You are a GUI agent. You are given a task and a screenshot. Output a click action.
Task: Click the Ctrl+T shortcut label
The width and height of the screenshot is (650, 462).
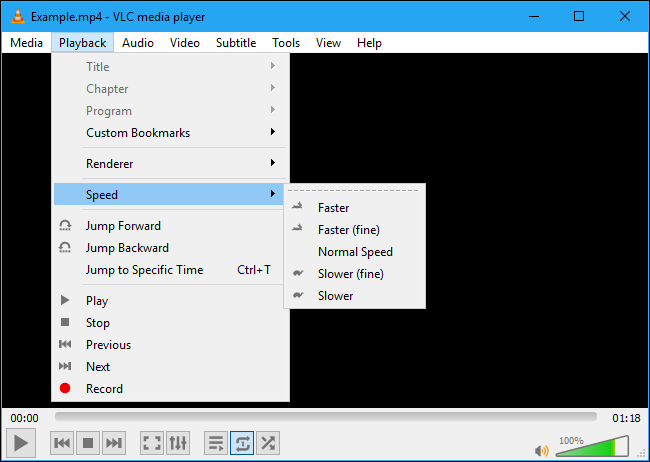point(254,270)
